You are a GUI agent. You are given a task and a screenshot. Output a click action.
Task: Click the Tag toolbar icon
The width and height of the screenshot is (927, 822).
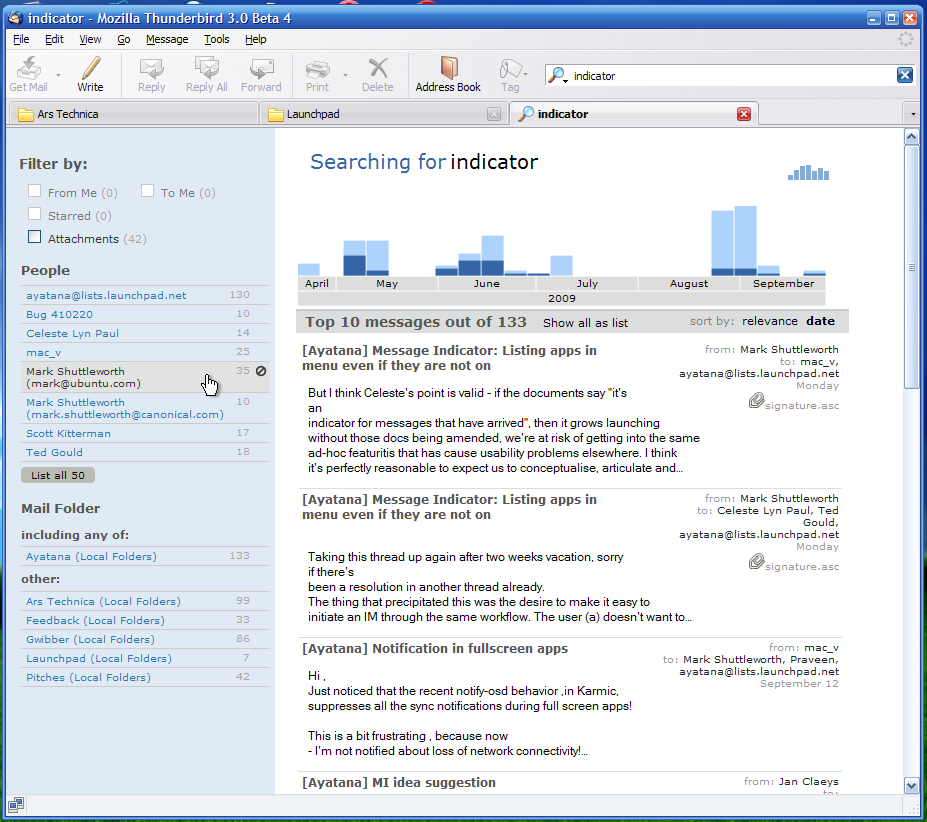point(510,75)
